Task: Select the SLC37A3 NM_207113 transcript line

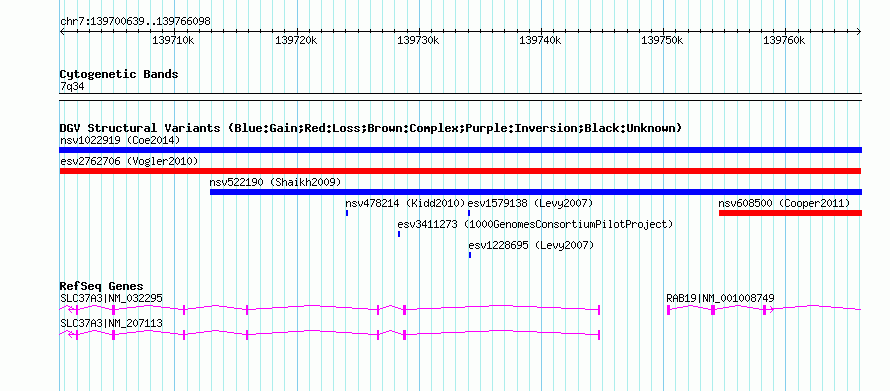Action: (330, 334)
